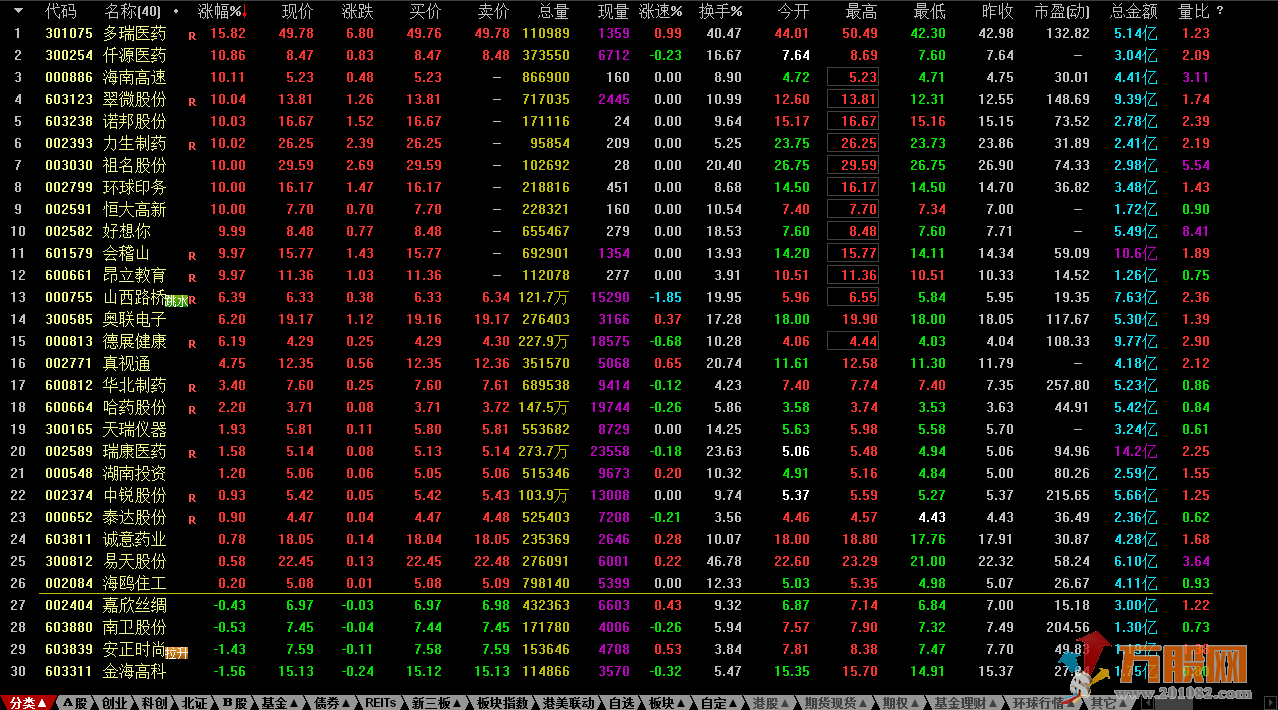Select stock code 003030
Viewport: 1278px width, 710px height.
click(68, 166)
